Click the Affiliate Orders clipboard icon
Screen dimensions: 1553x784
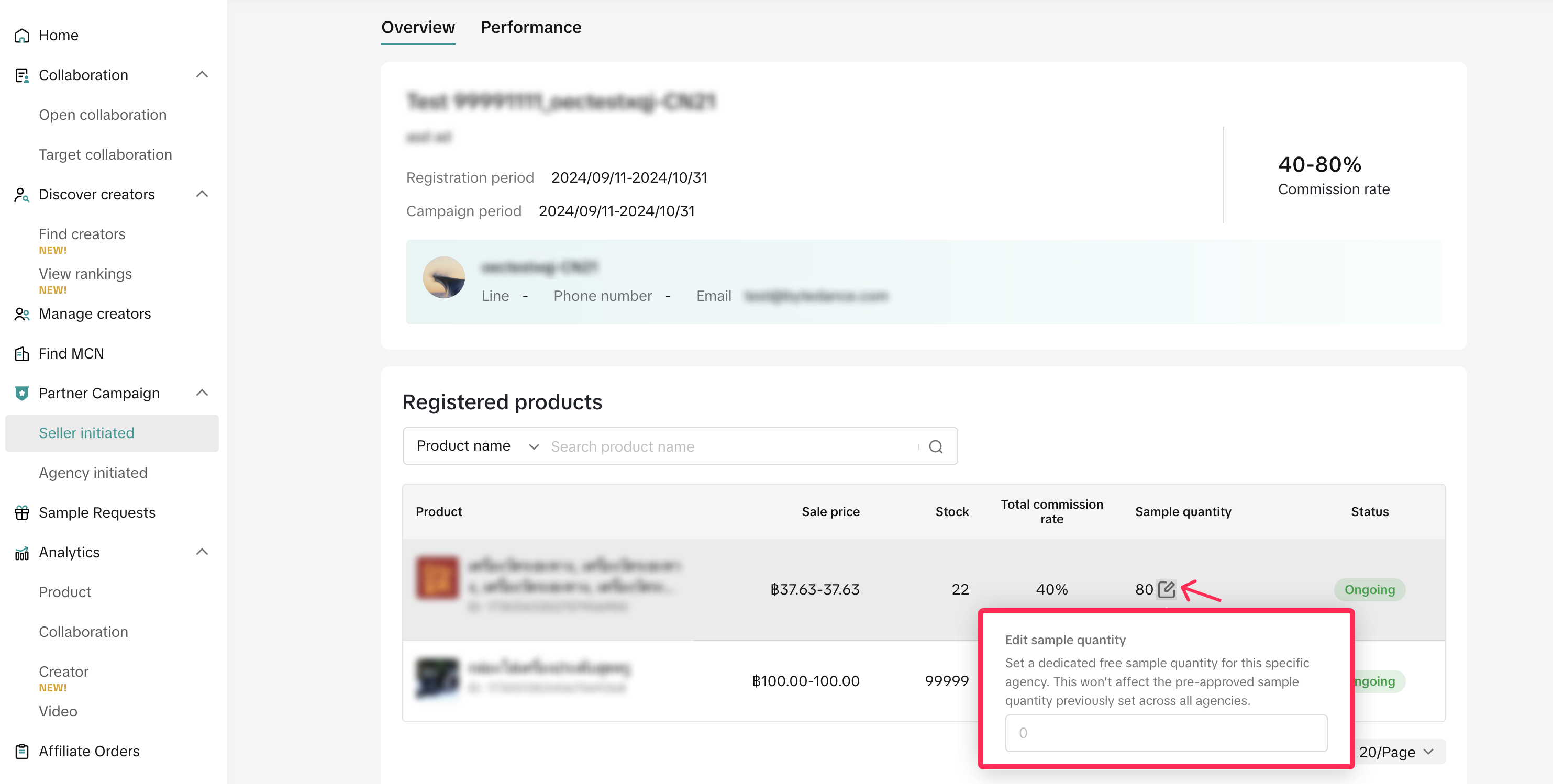[21, 752]
